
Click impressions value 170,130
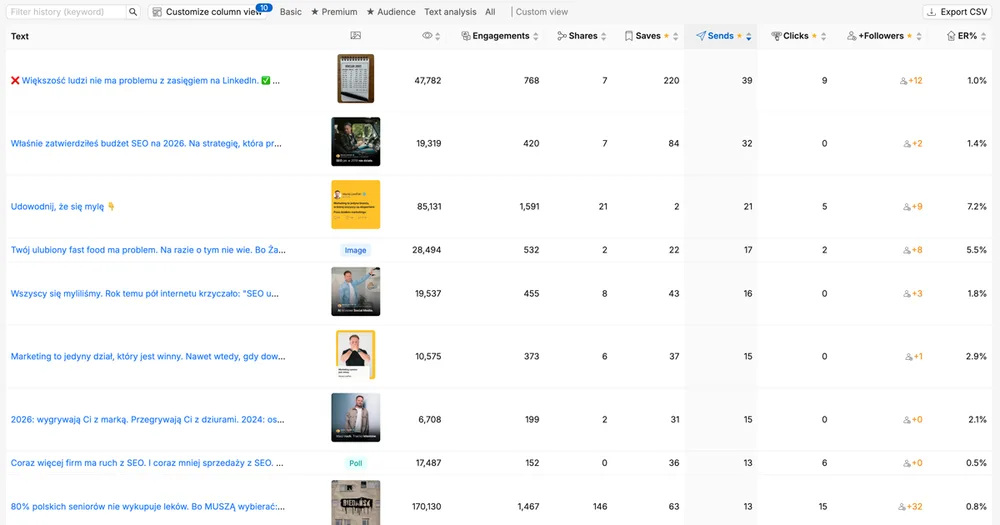coord(427,507)
